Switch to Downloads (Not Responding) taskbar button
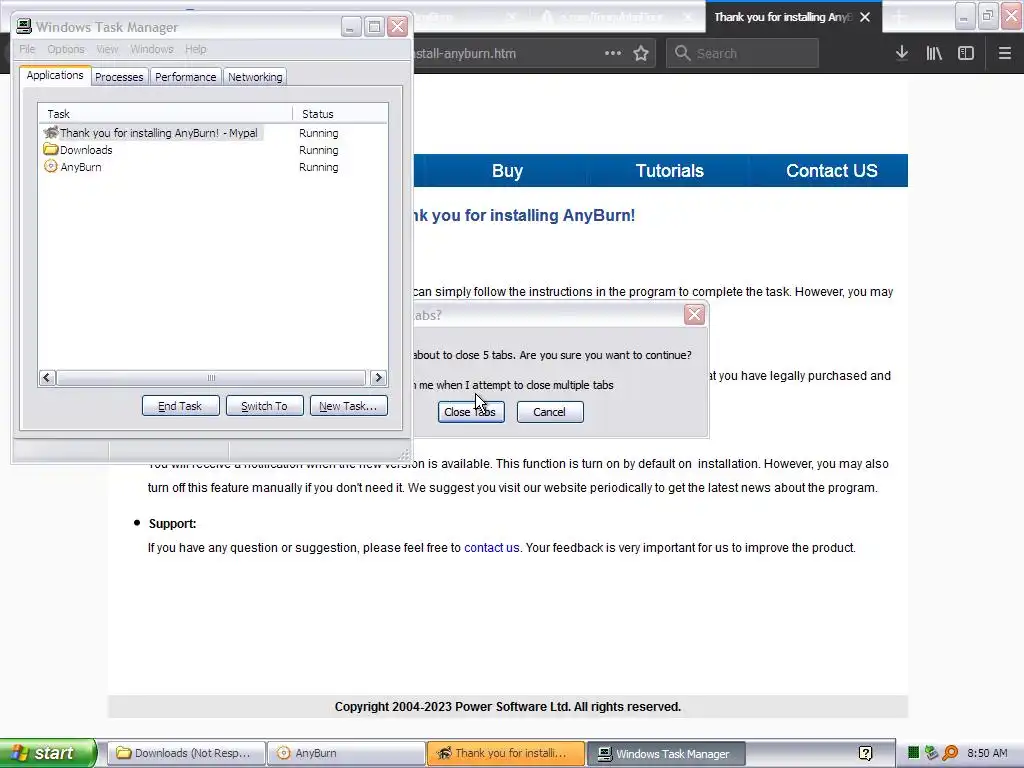Image resolution: width=1024 pixels, height=768 pixels. pos(187,753)
